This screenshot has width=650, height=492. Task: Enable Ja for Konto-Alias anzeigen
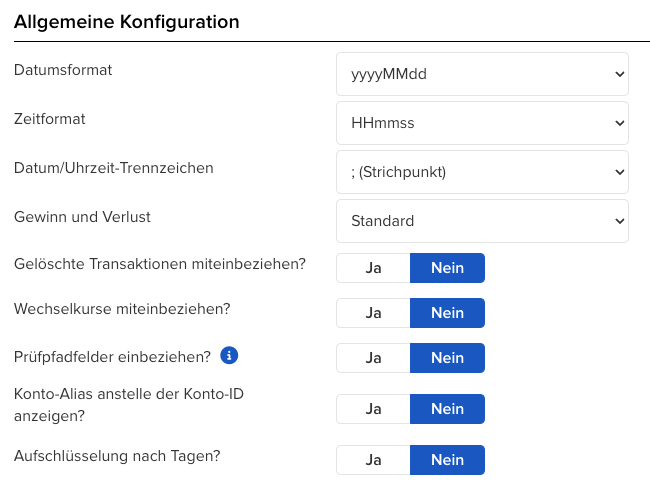click(373, 409)
